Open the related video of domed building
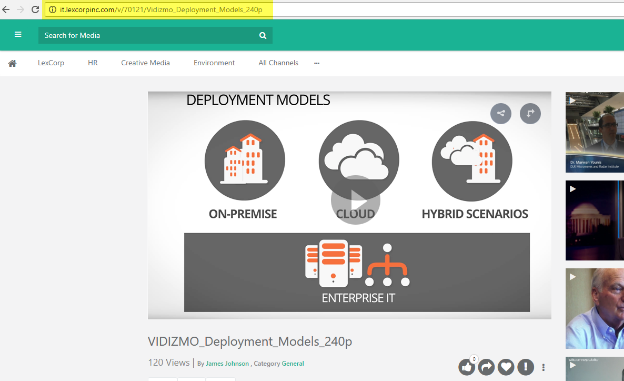This screenshot has width=624, height=381. tap(595, 220)
